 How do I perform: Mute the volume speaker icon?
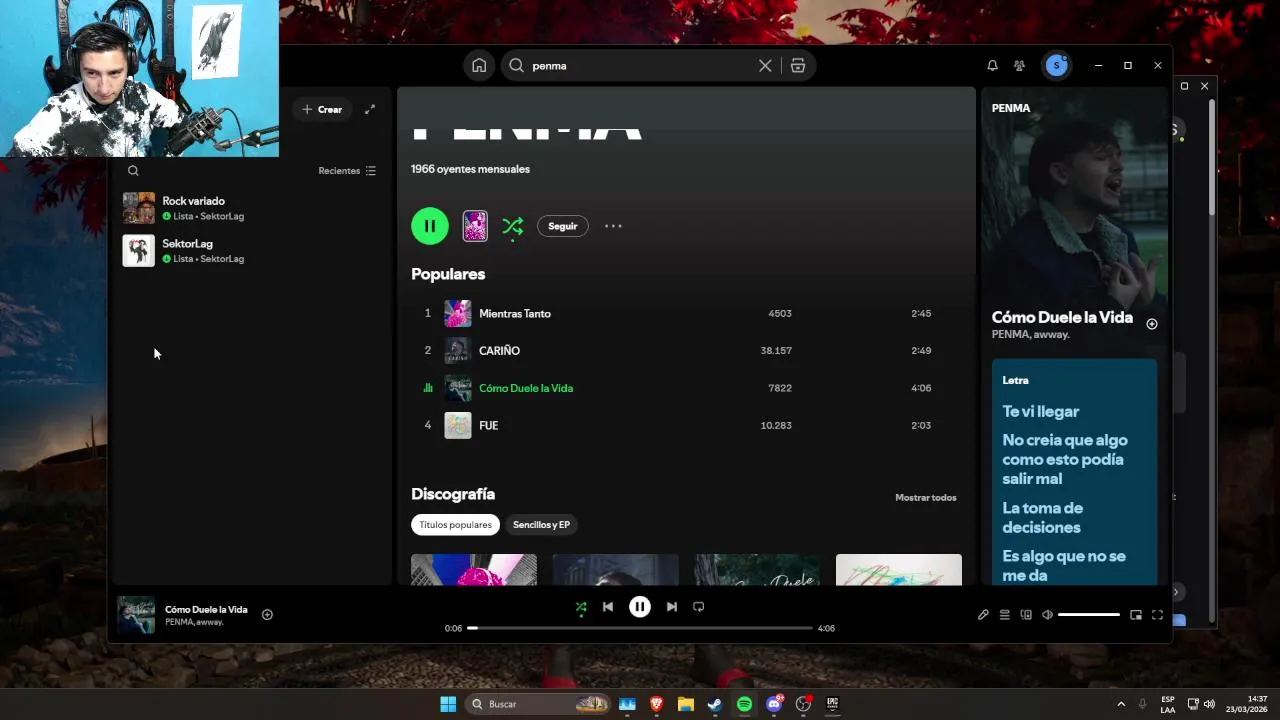click(1047, 615)
